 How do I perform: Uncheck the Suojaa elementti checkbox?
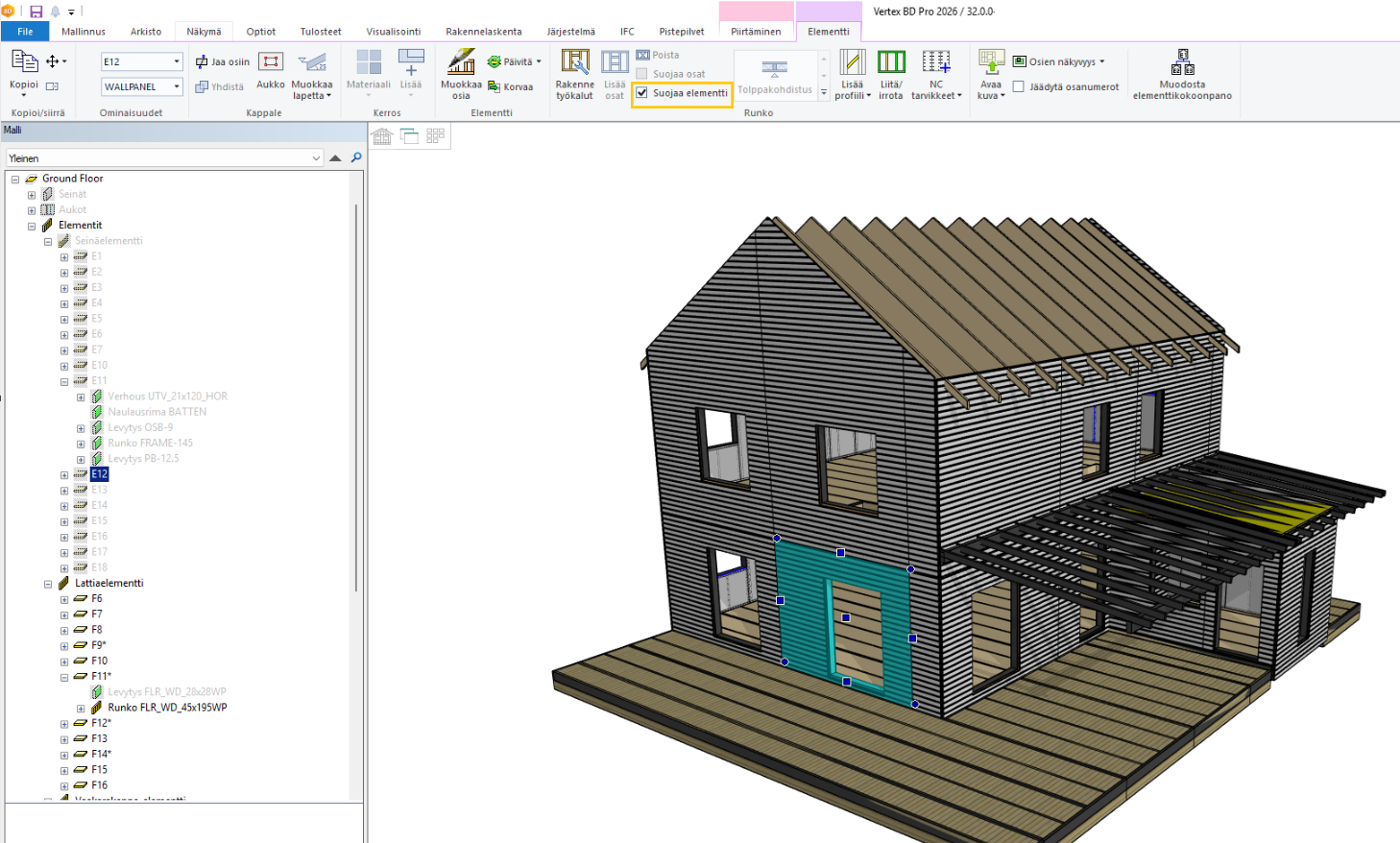coord(642,93)
